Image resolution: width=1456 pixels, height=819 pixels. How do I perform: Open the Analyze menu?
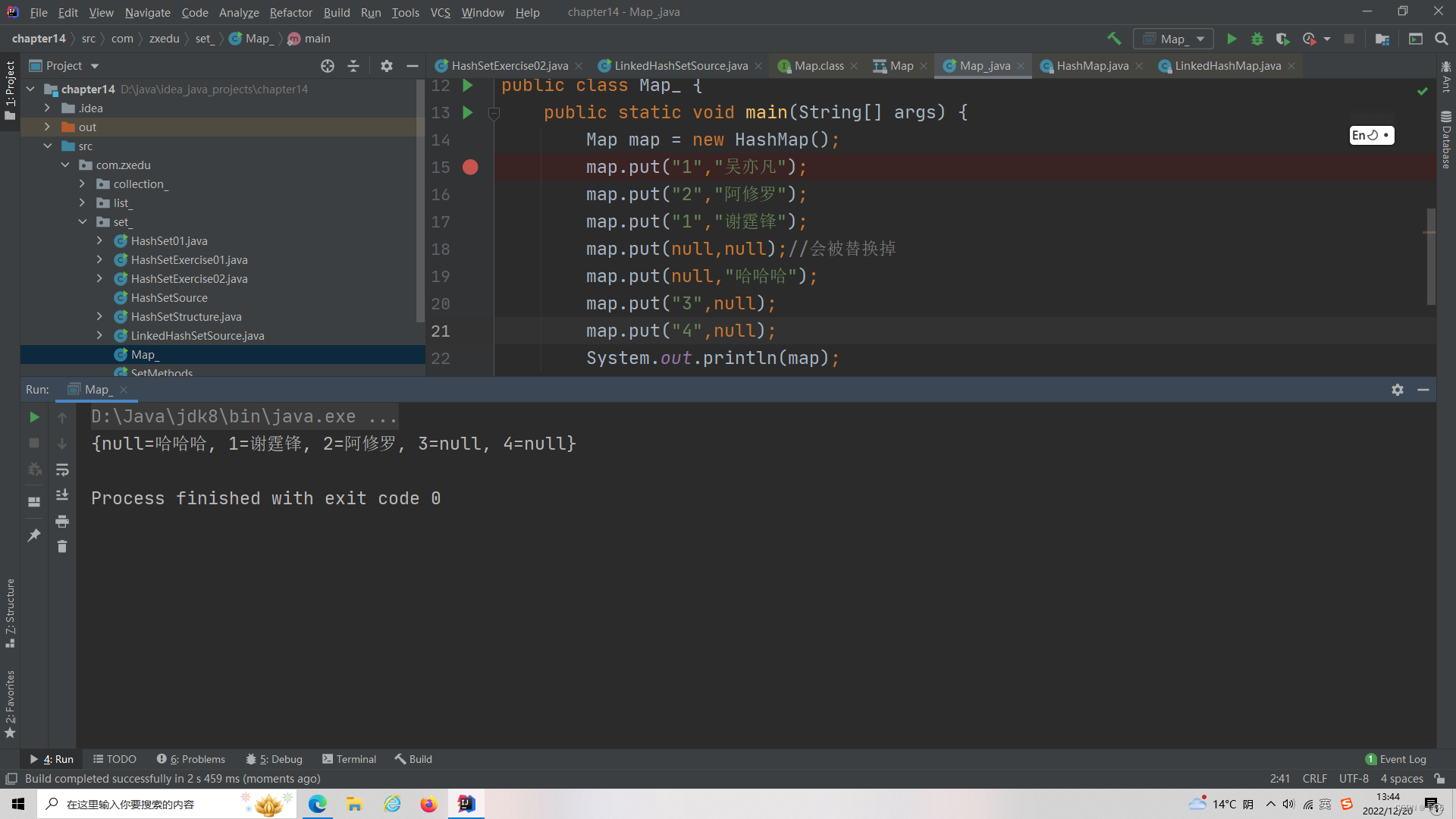(x=239, y=12)
